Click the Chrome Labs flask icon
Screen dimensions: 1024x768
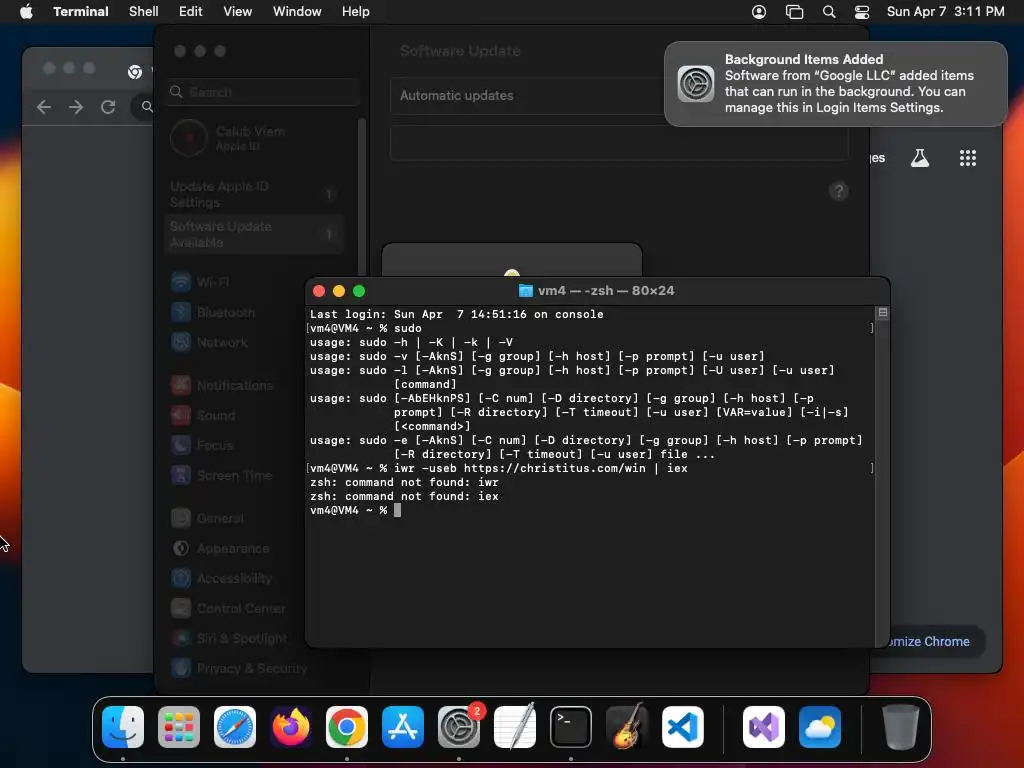point(920,157)
